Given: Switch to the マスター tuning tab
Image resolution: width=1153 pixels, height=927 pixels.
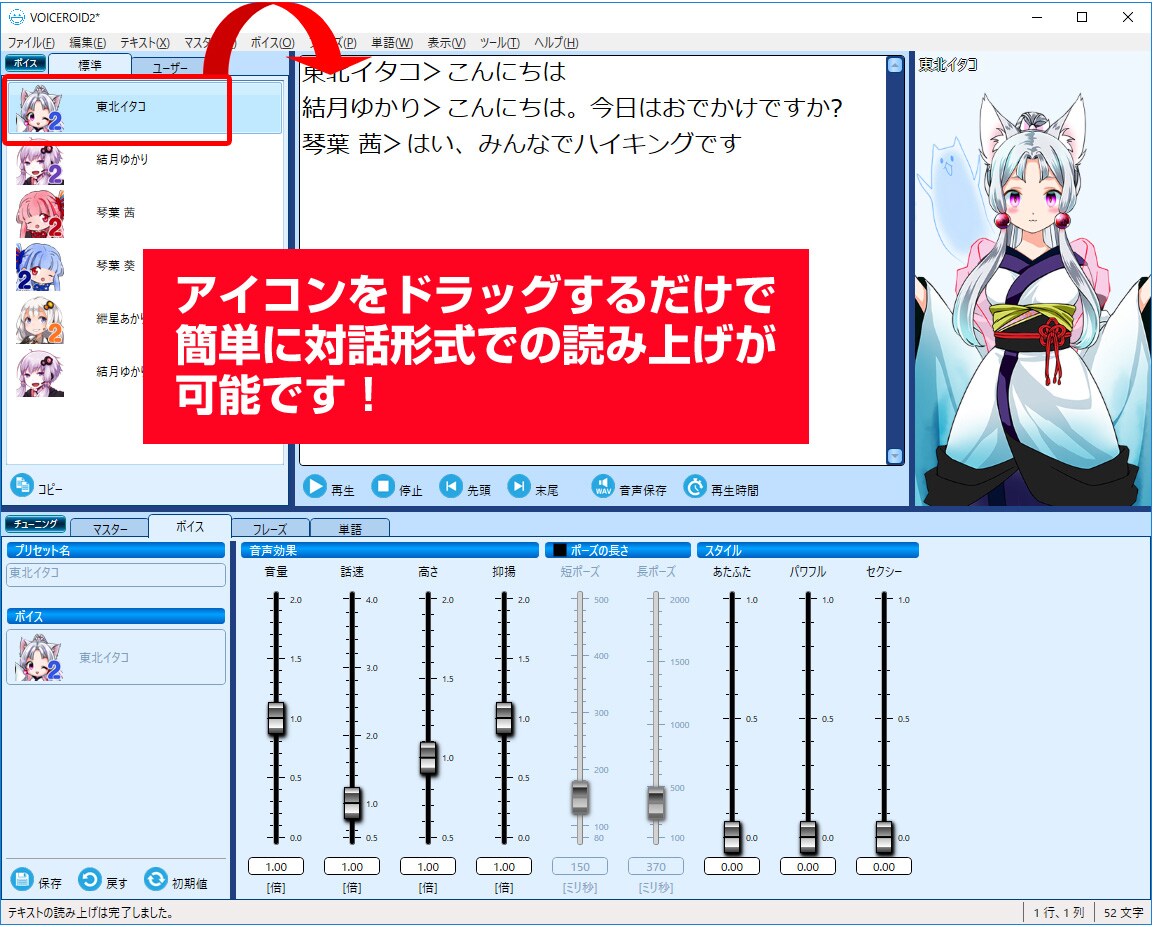Looking at the screenshot, I should click(x=110, y=529).
